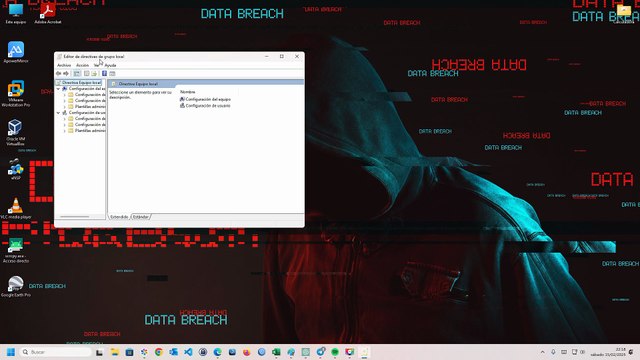Click the Buscar taskbar search box

tap(56, 352)
